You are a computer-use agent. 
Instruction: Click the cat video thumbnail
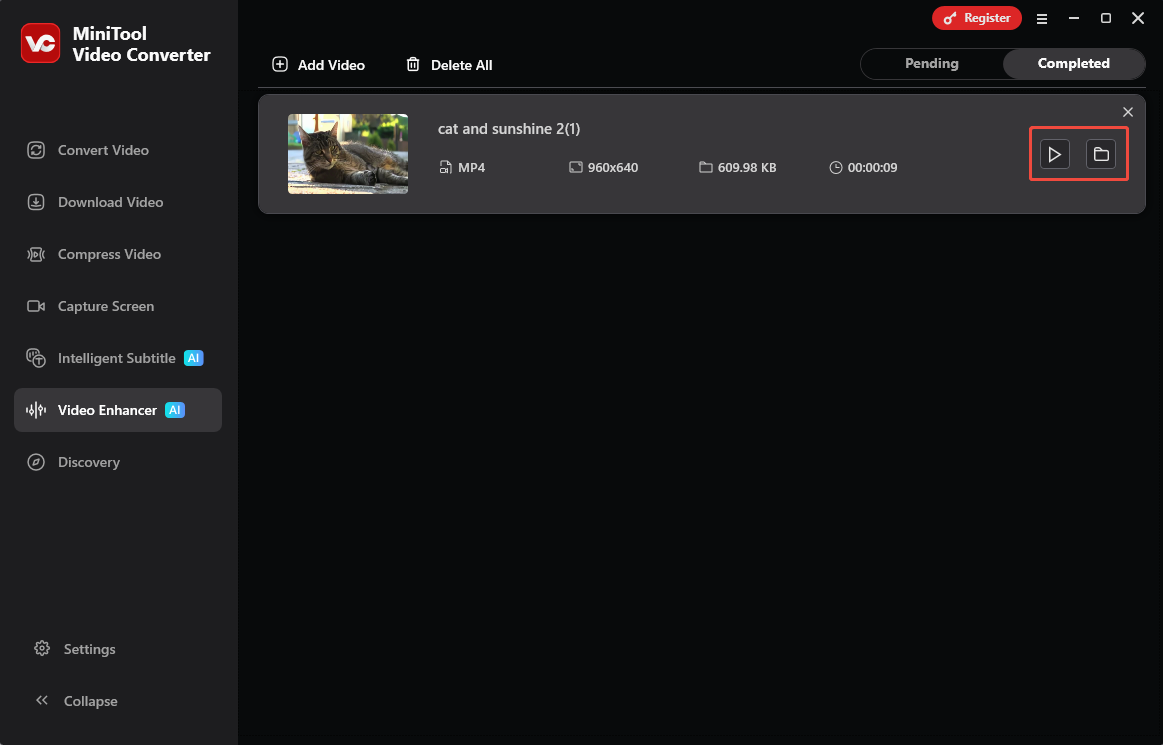[x=348, y=154]
